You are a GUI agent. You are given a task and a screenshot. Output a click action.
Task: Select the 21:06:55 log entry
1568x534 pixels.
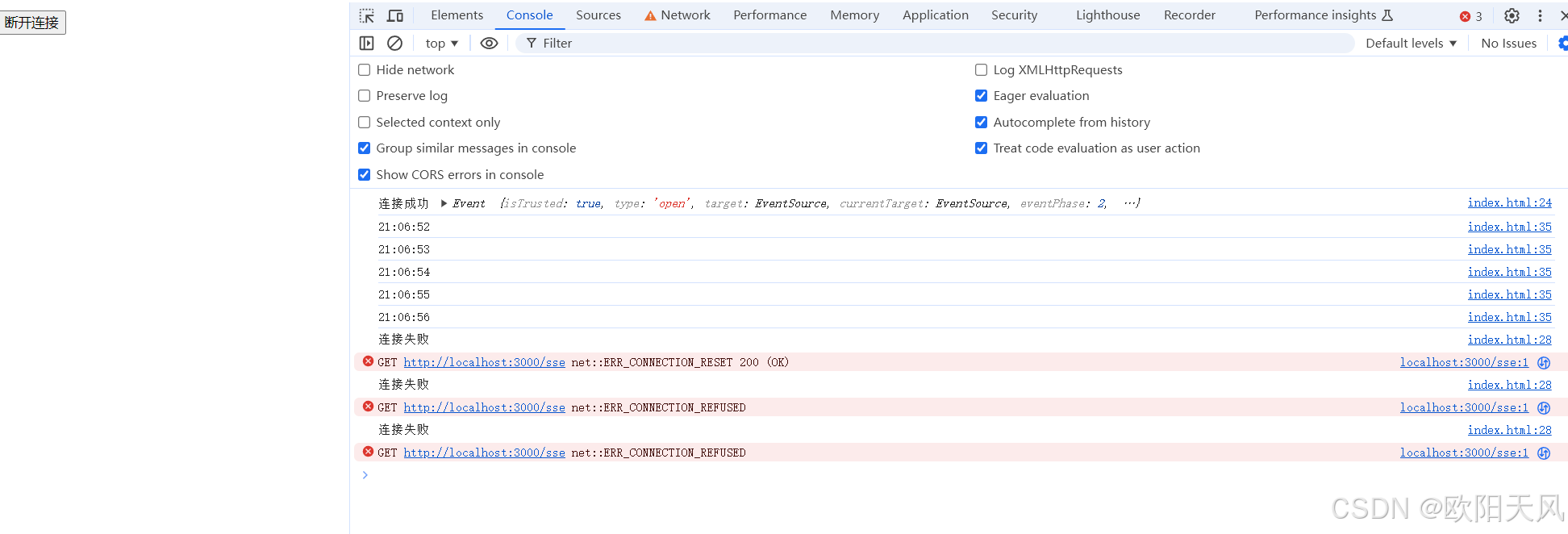tap(404, 295)
